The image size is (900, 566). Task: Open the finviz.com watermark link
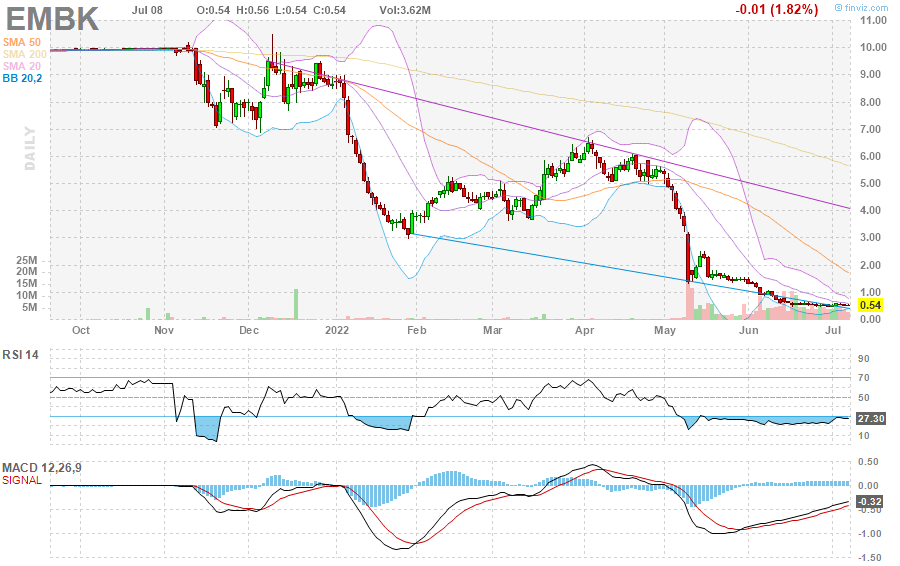[x=861, y=7]
